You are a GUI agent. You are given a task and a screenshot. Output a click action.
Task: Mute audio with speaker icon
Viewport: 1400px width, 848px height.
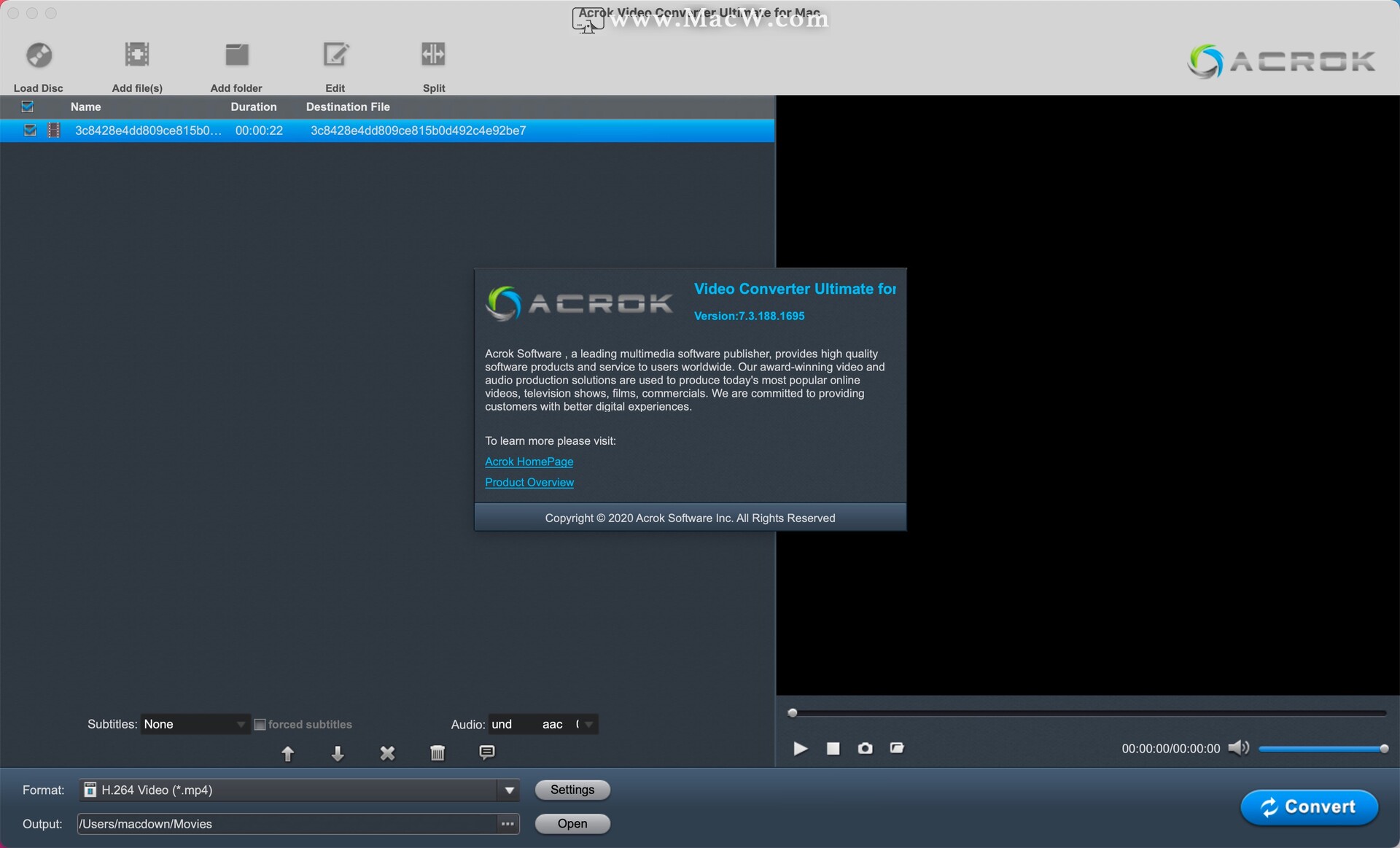coord(1238,748)
